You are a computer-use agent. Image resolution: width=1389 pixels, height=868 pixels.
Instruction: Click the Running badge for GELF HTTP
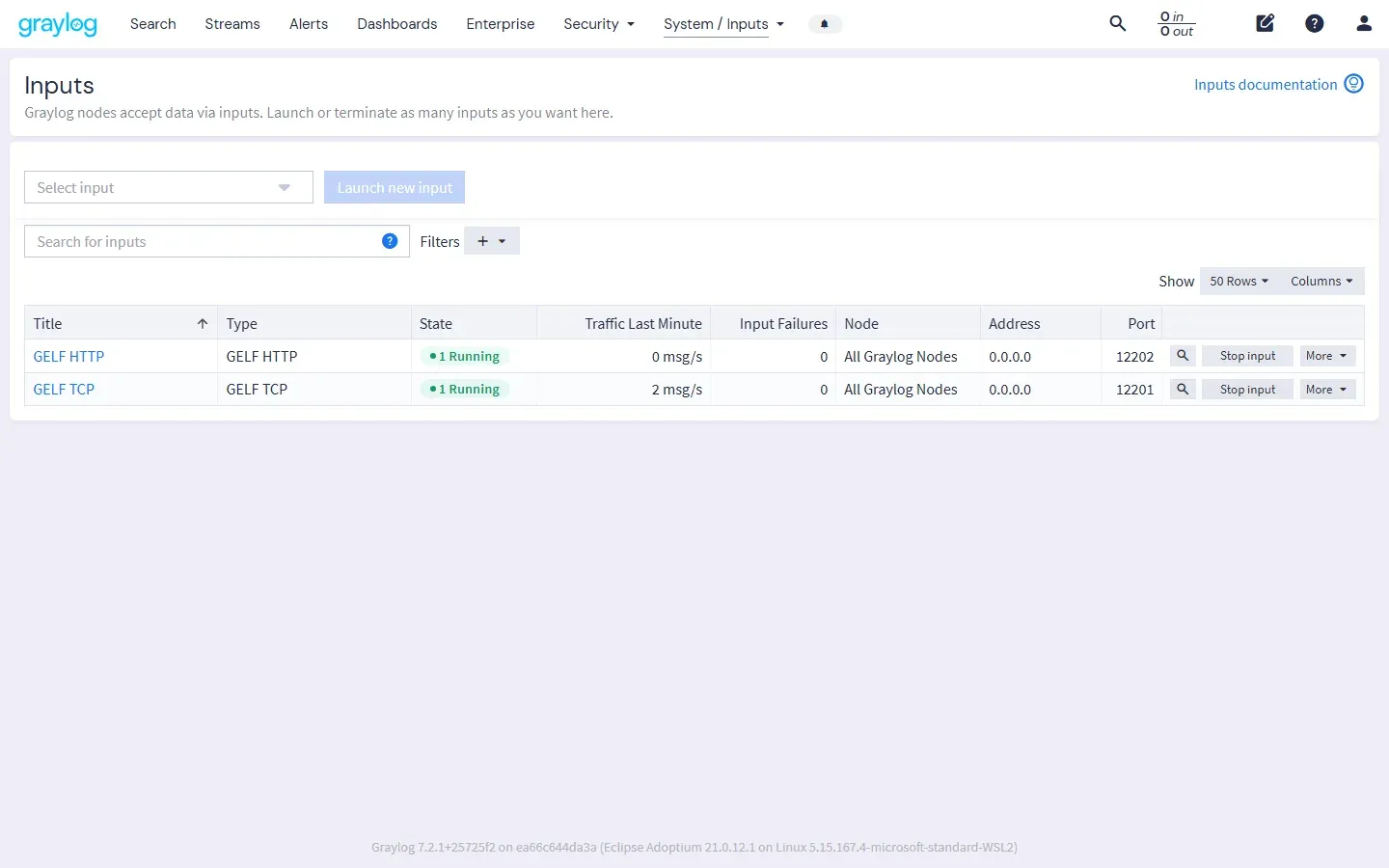coord(465,356)
